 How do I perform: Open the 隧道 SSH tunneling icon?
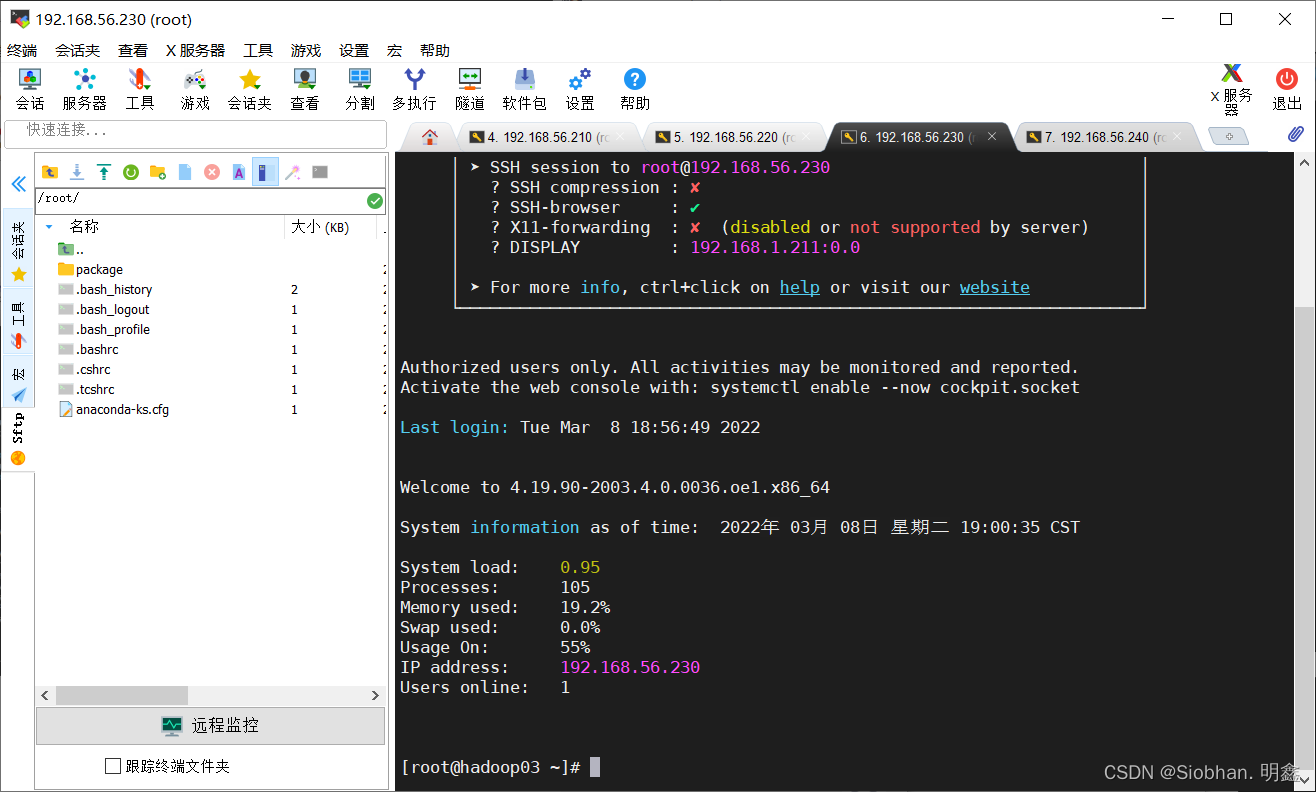[469, 87]
